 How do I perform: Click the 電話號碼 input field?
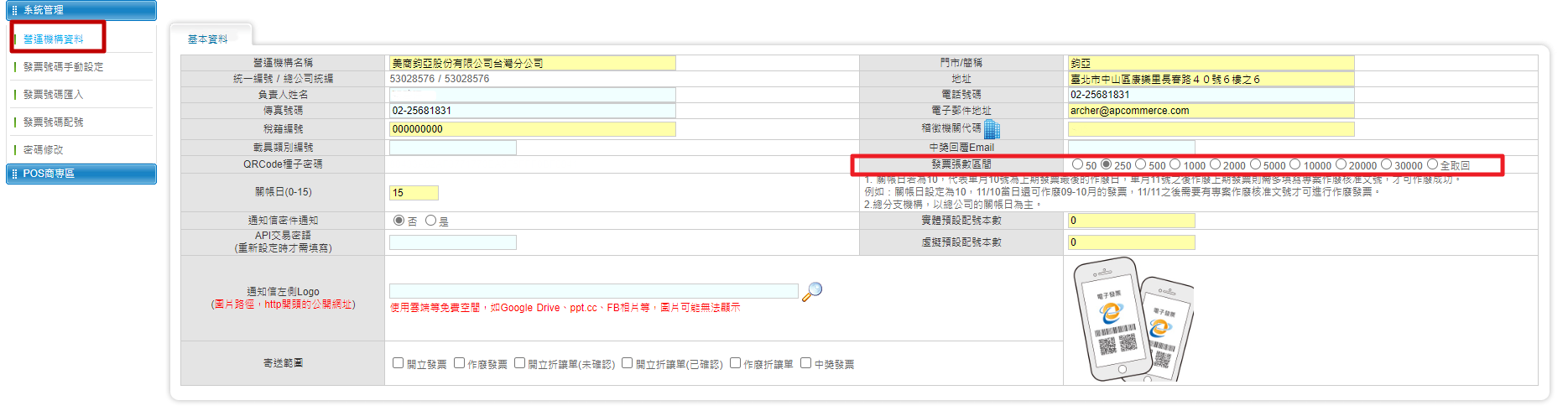[1211, 95]
